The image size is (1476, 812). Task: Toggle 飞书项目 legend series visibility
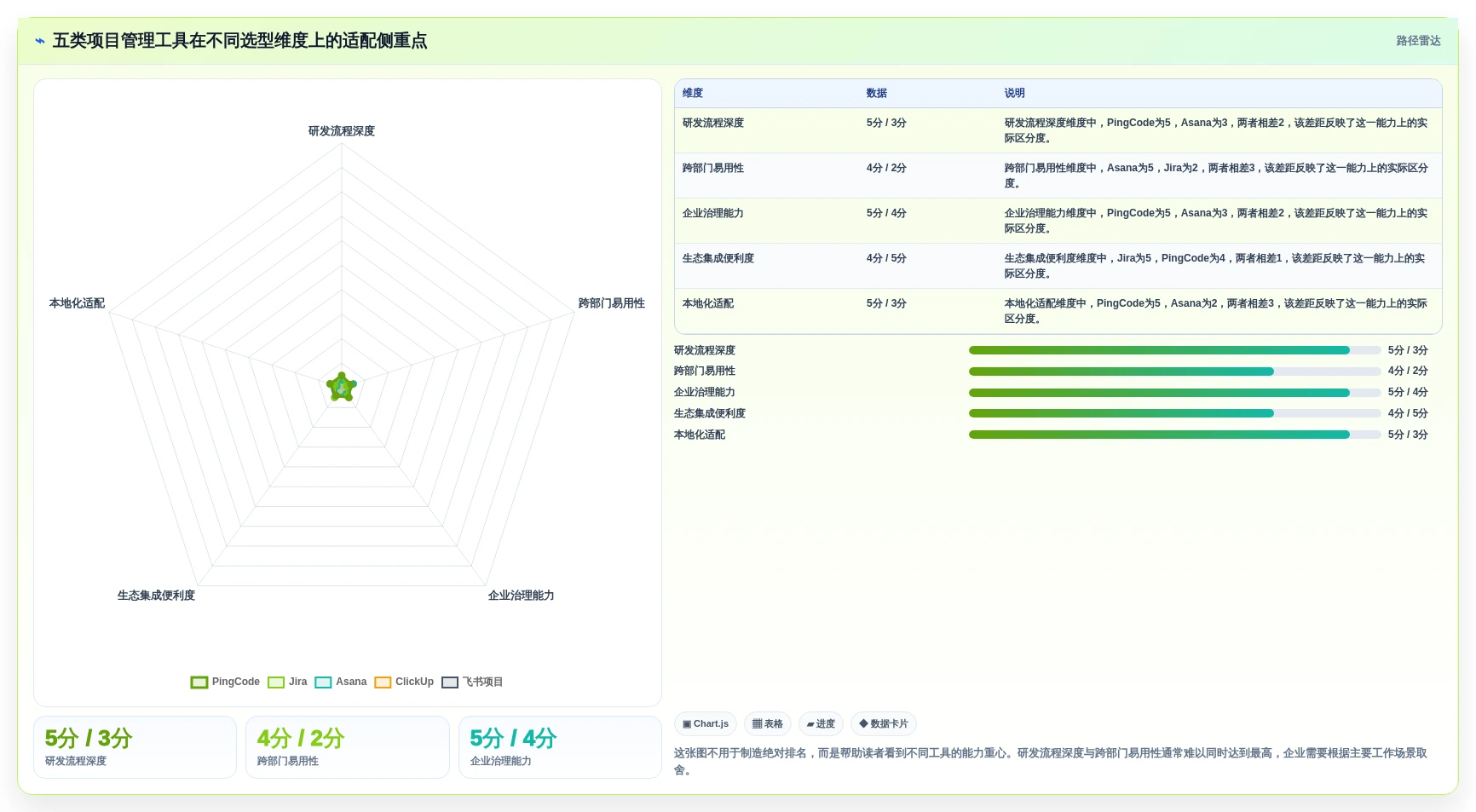472,682
